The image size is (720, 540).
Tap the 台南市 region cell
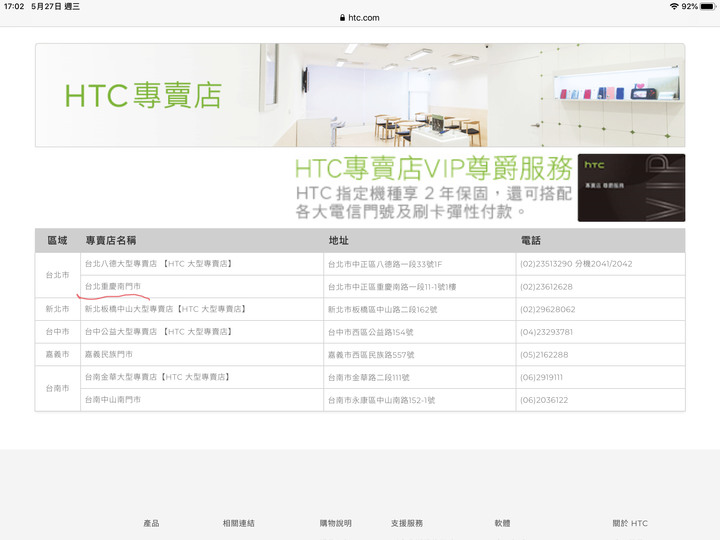(57, 388)
